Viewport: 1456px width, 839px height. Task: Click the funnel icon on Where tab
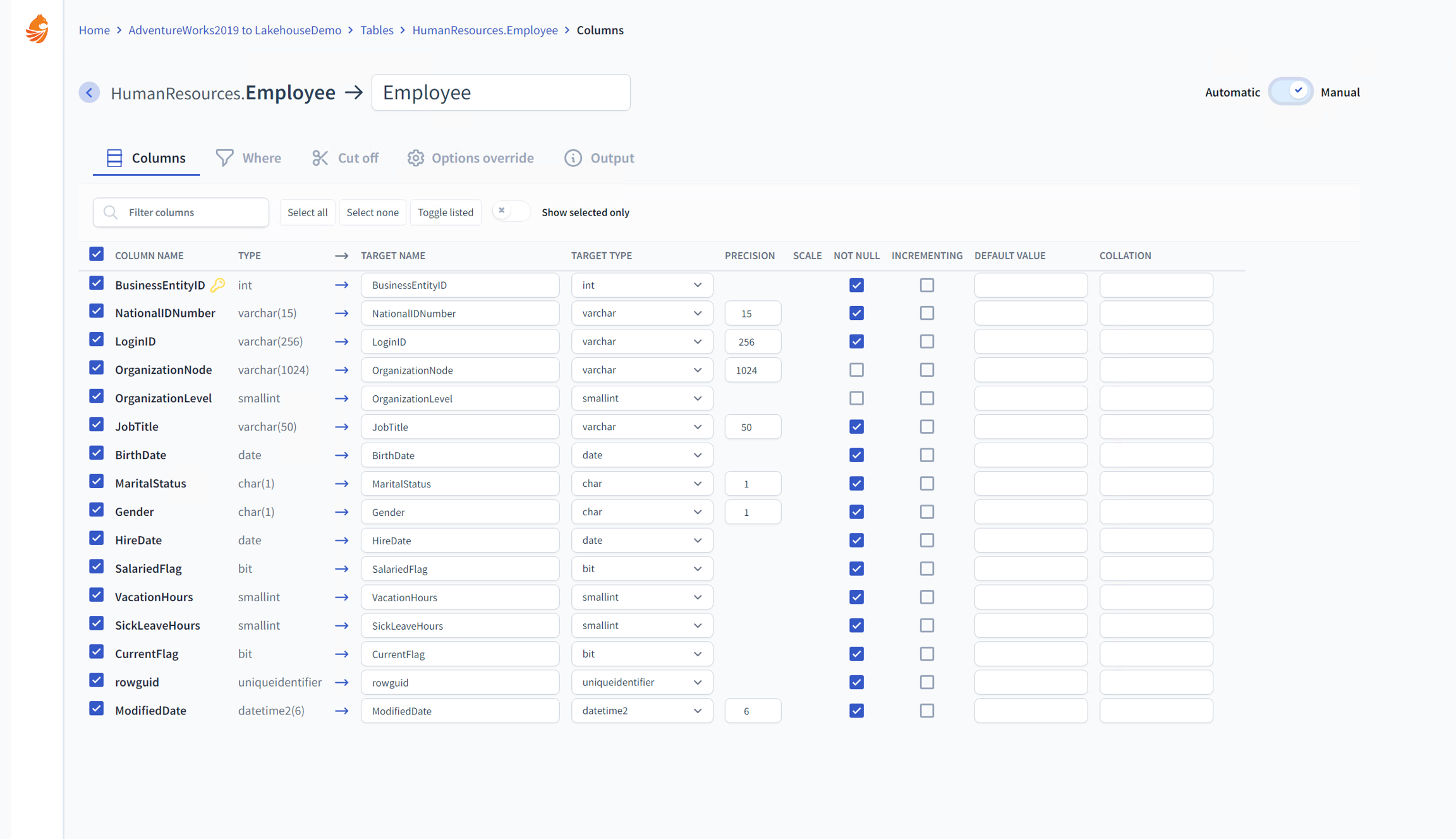tap(224, 157)
